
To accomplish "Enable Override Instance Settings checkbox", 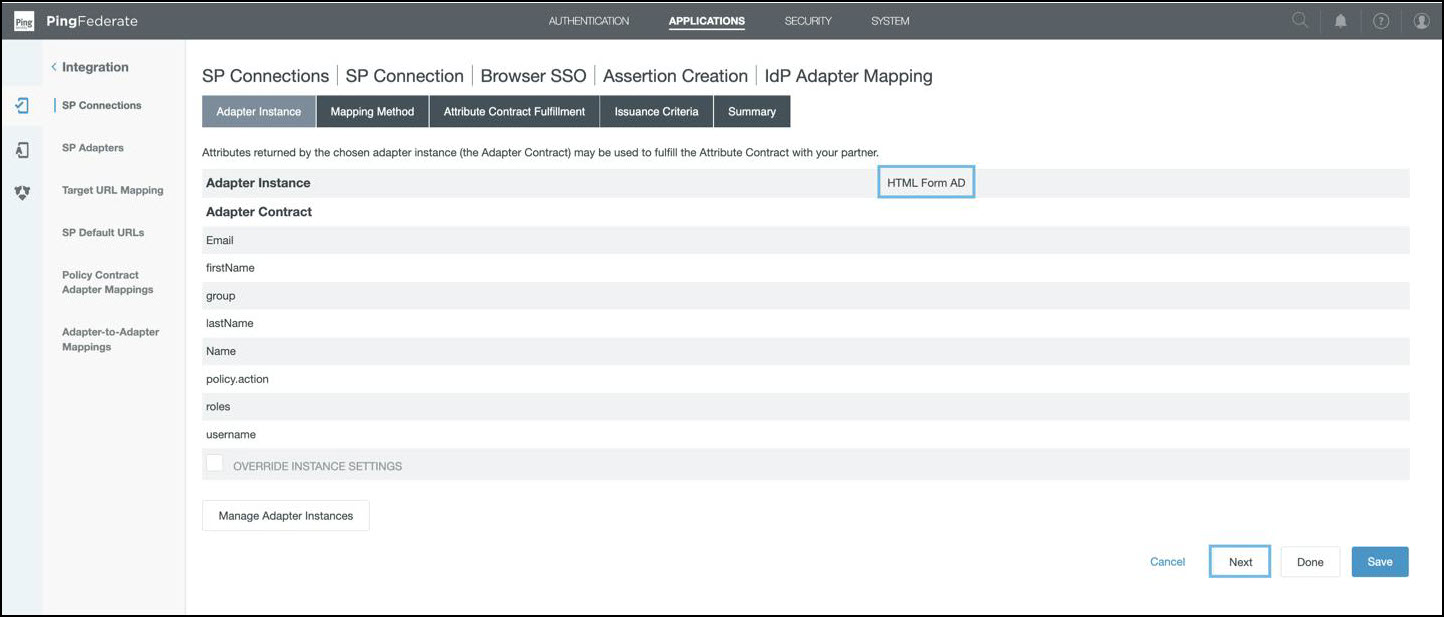I will tap(214, 463).
